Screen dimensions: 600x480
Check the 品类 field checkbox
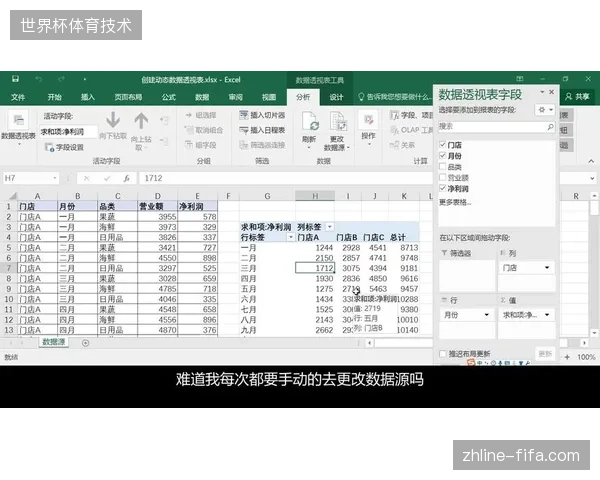coord(443,167)
